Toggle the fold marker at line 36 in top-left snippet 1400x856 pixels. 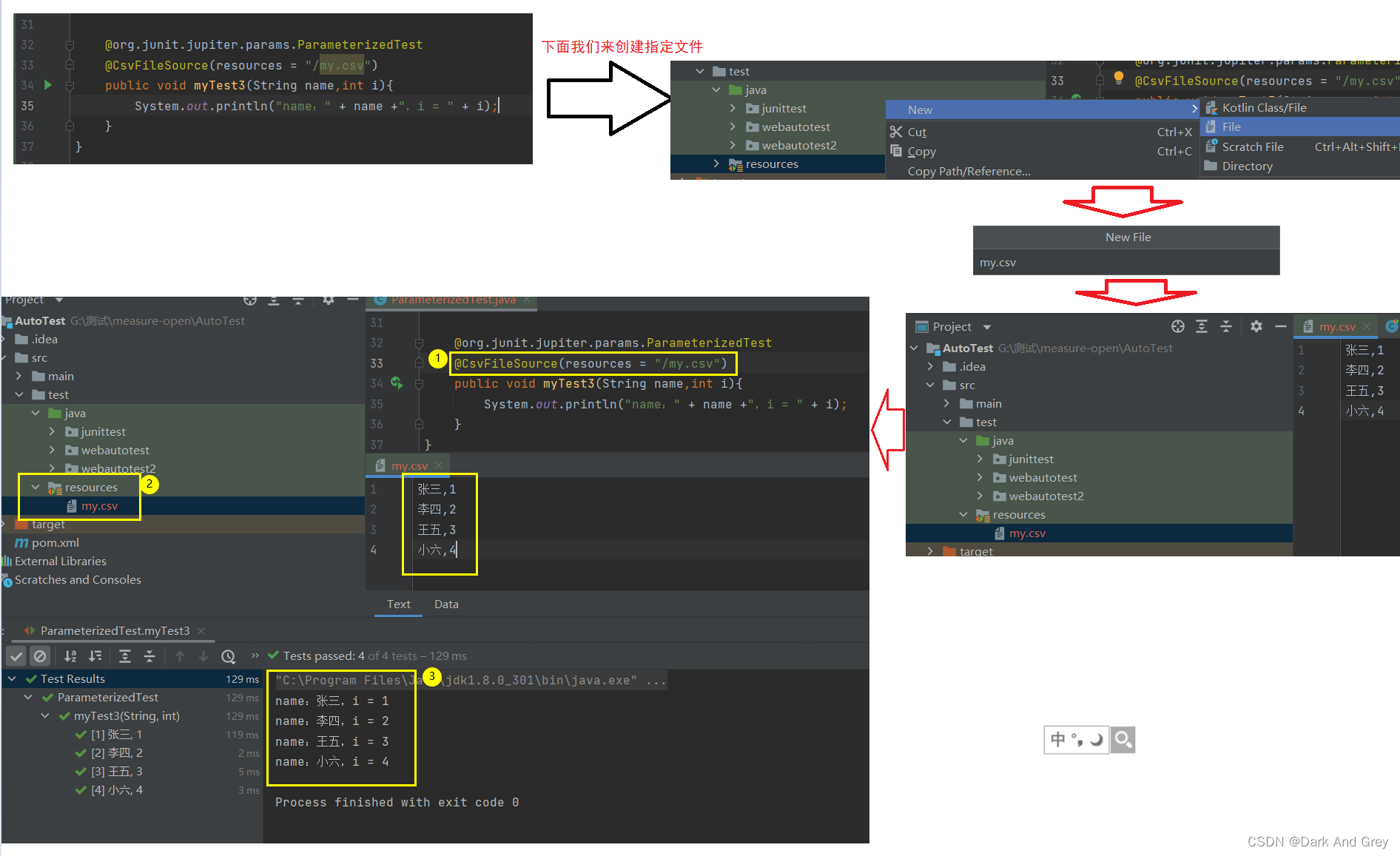pyautogui.click(x=70, y=127)
